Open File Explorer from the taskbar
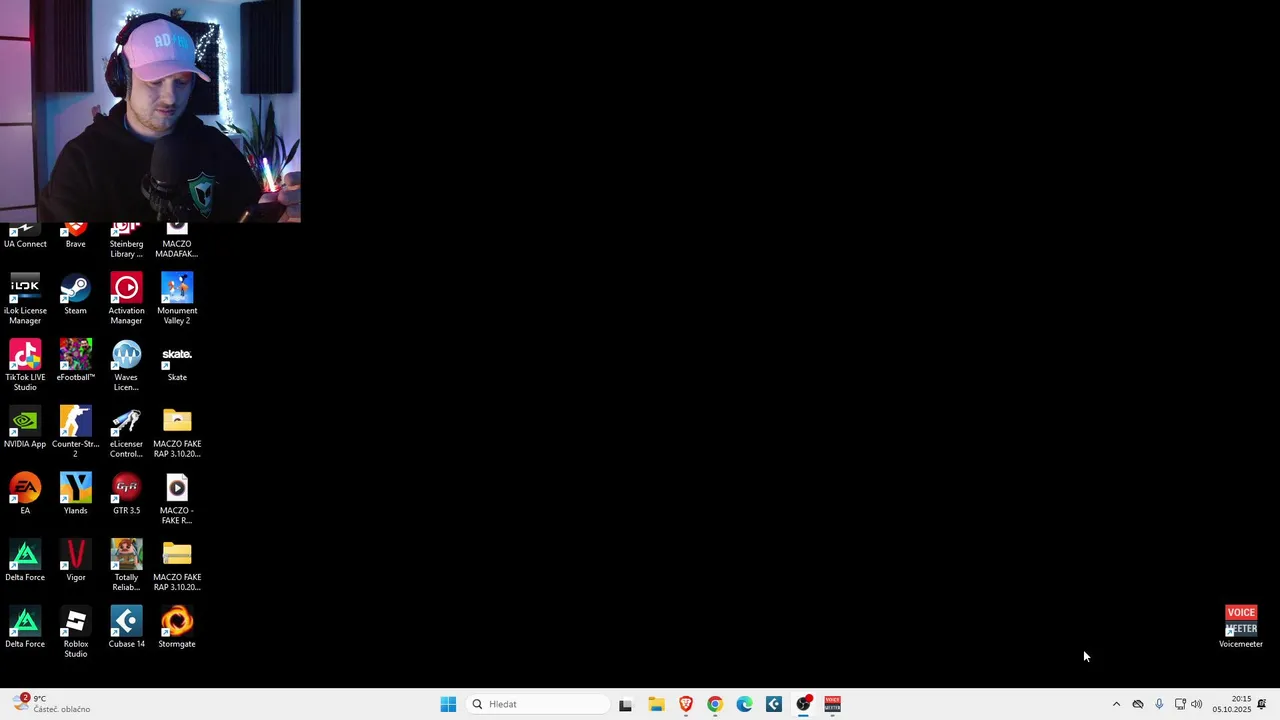 [x=656, y=704]
